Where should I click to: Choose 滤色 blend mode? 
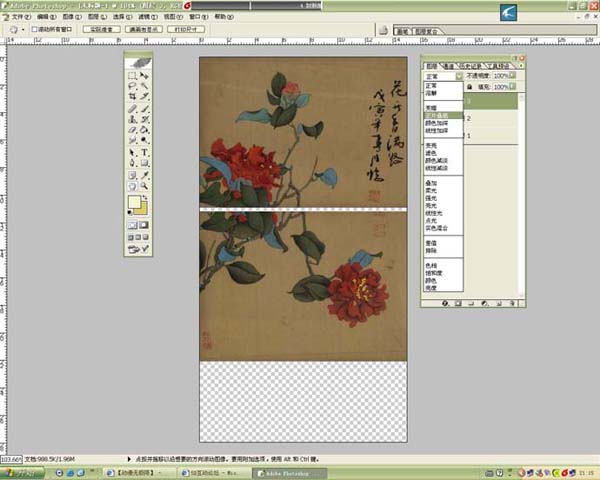point(443,153)
